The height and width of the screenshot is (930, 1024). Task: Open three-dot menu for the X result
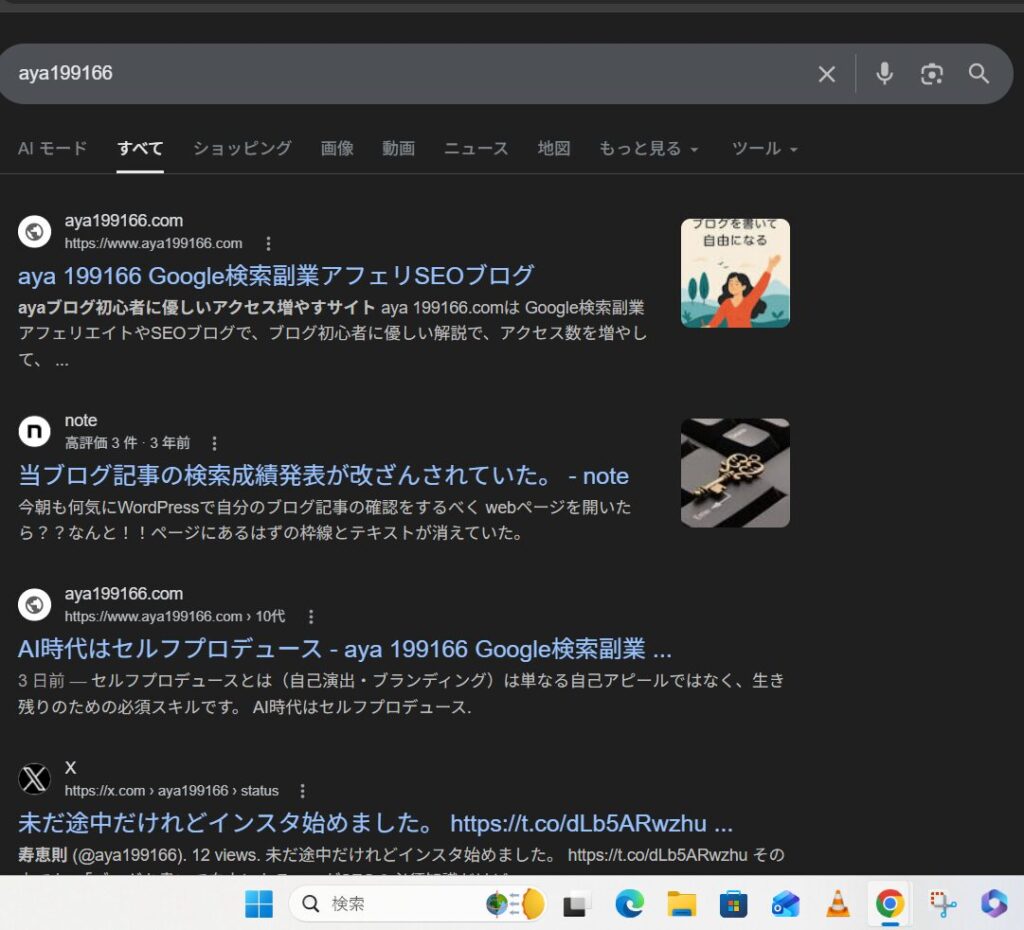click(x=302, y=791)
